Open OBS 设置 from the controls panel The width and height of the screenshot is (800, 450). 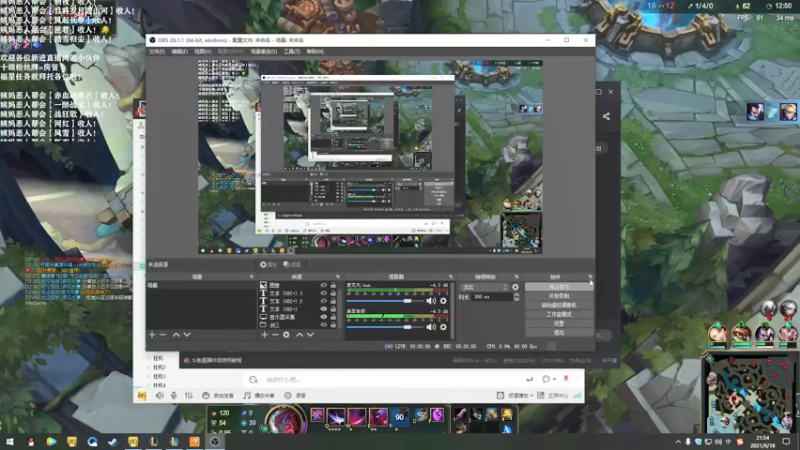pyautogui.click(x=559, y=323)
